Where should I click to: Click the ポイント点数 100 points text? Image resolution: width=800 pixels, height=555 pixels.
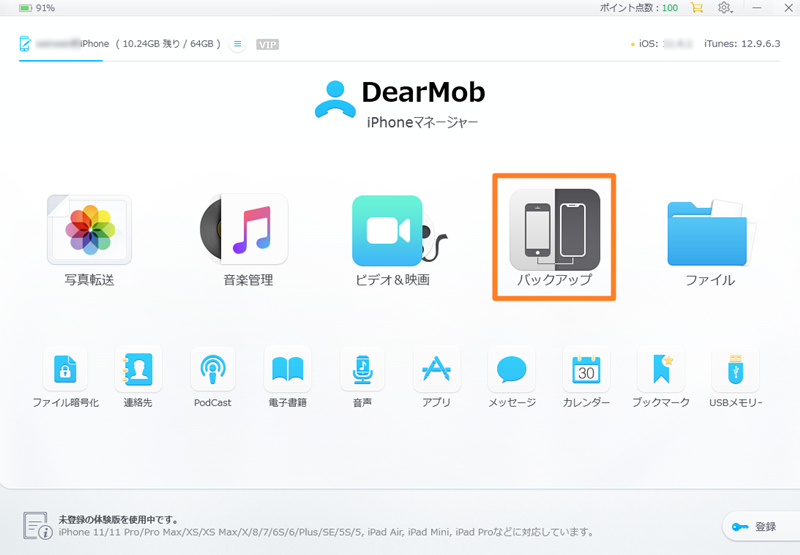pos(639,8)
